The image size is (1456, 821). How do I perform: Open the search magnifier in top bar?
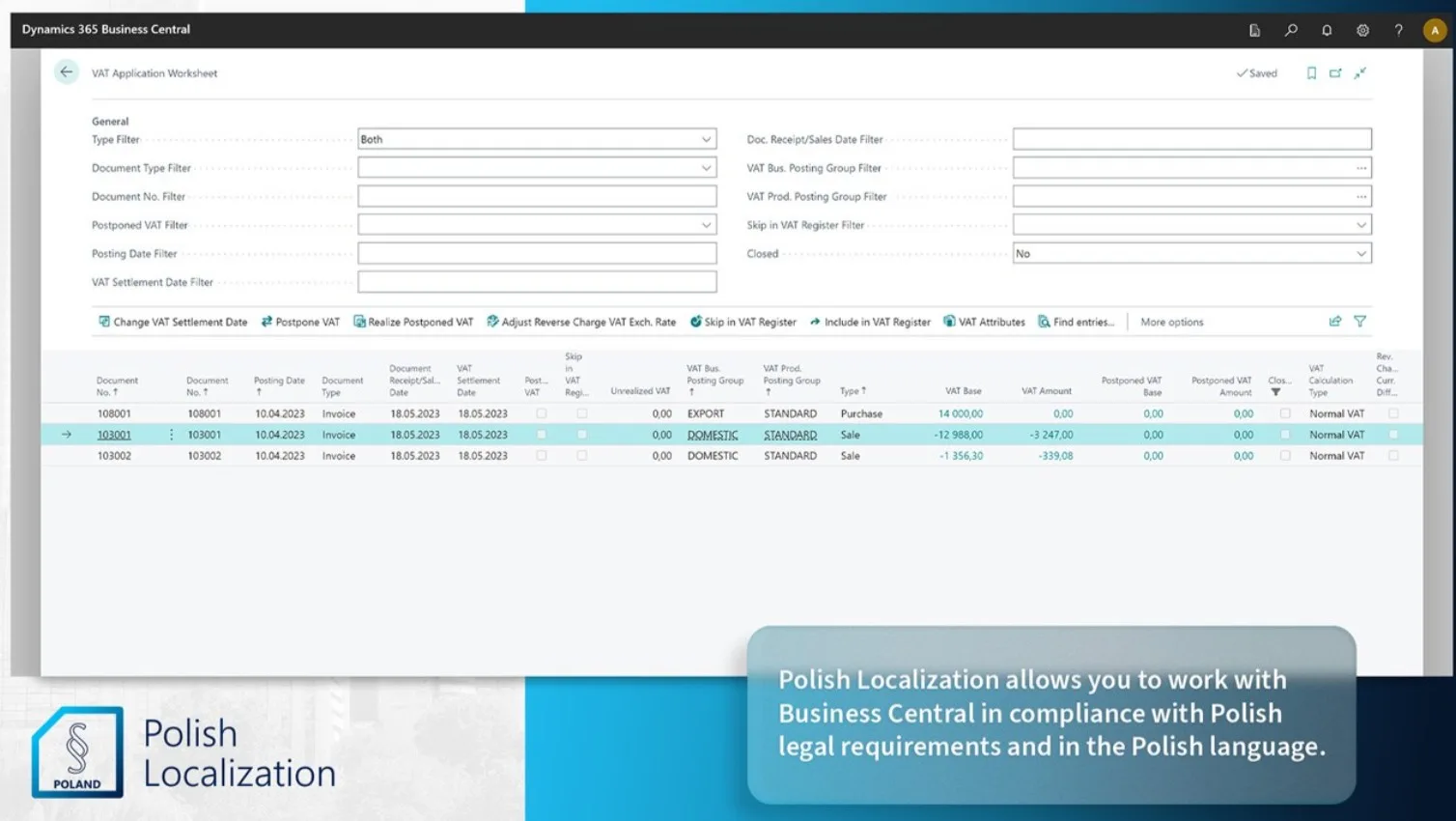(1291, 30)
